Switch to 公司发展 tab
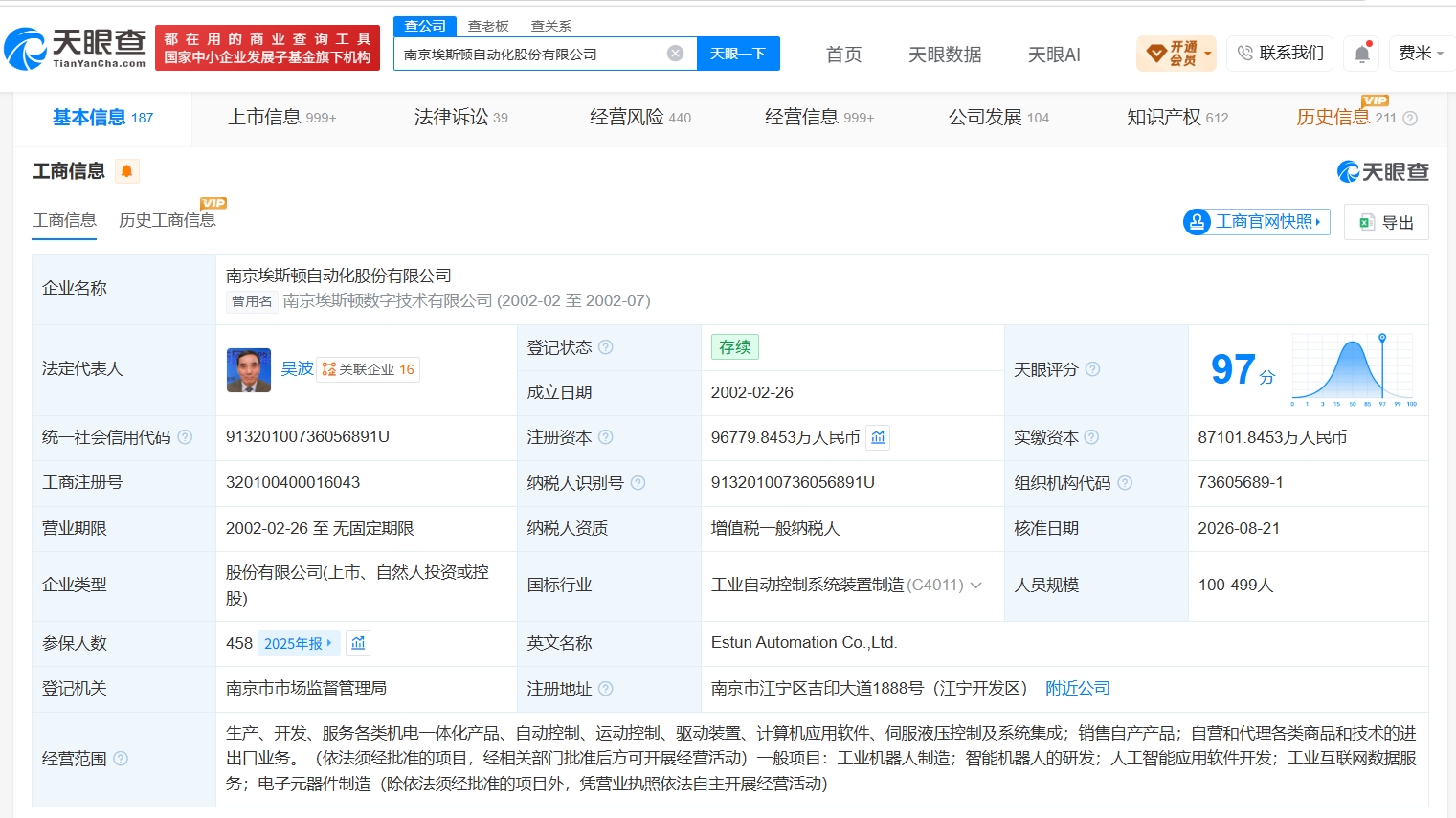 998,118
